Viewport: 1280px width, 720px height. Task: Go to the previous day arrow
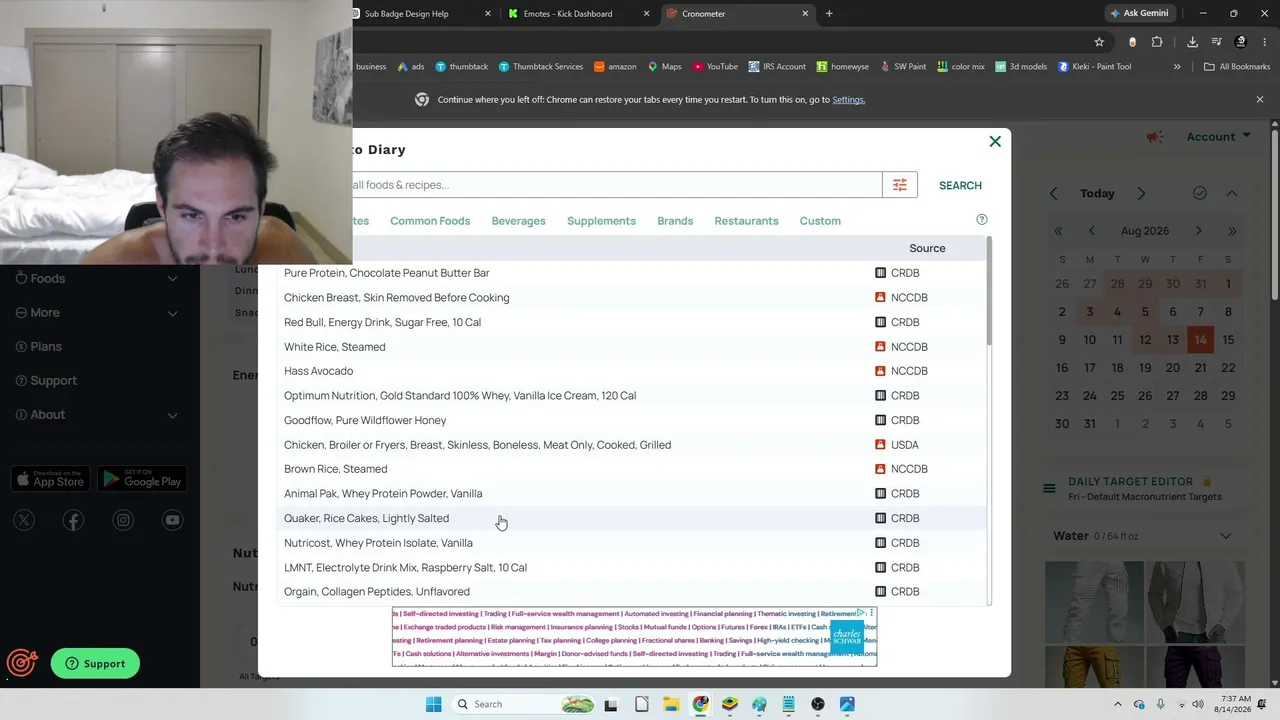click(x=1053, y=193)
